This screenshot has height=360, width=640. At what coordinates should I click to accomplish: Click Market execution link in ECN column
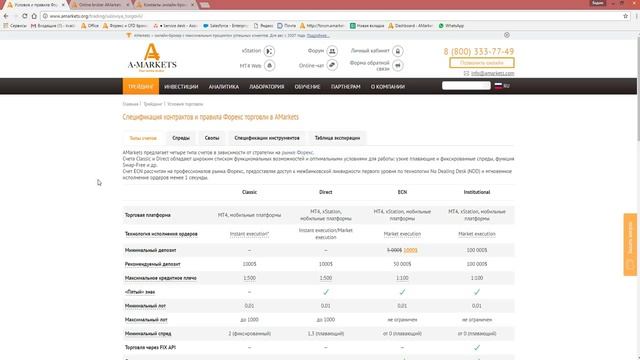[x=402, y=234]
